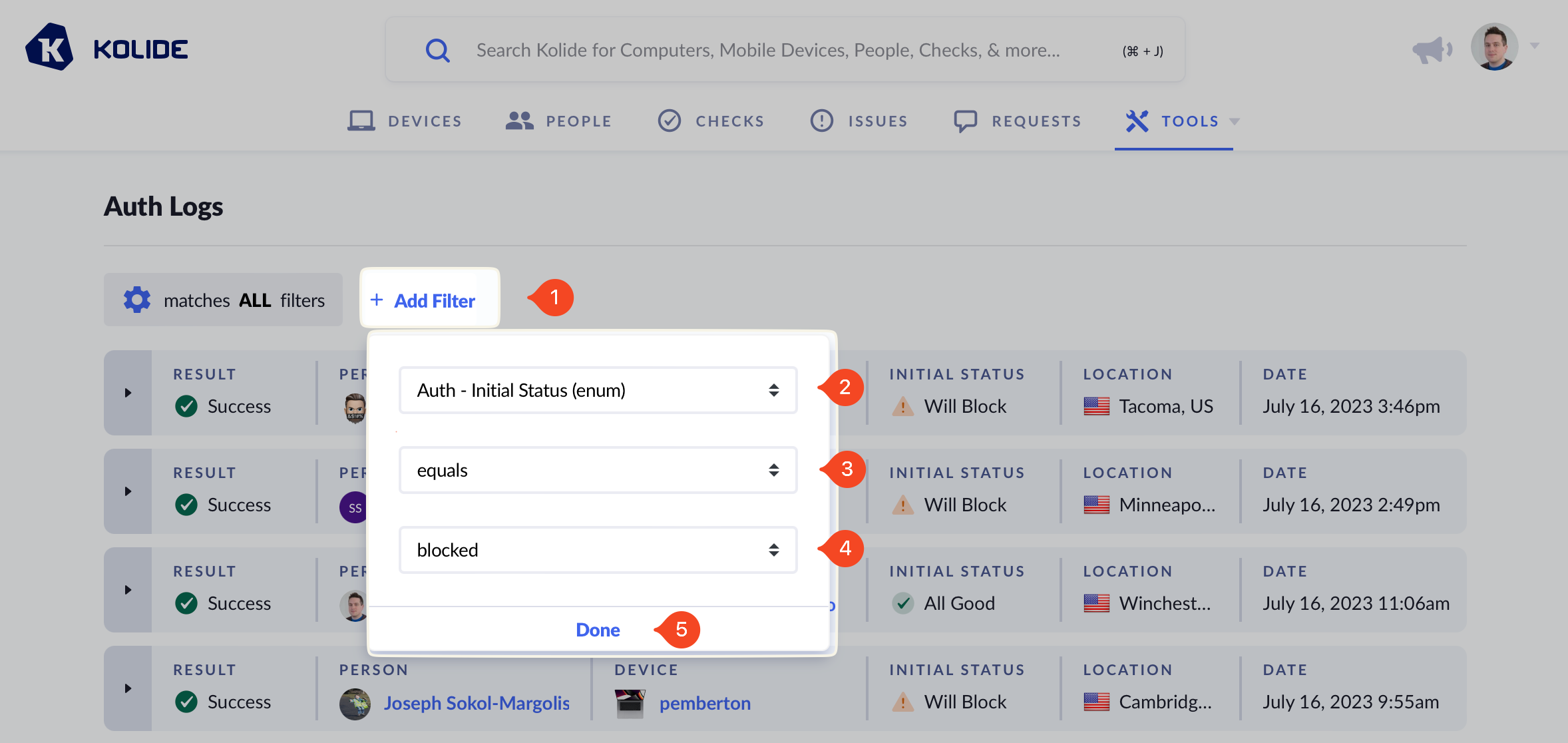Open Checks via the checkmark icon
This screenshot has height=743, width=1568.
(669, 121)
